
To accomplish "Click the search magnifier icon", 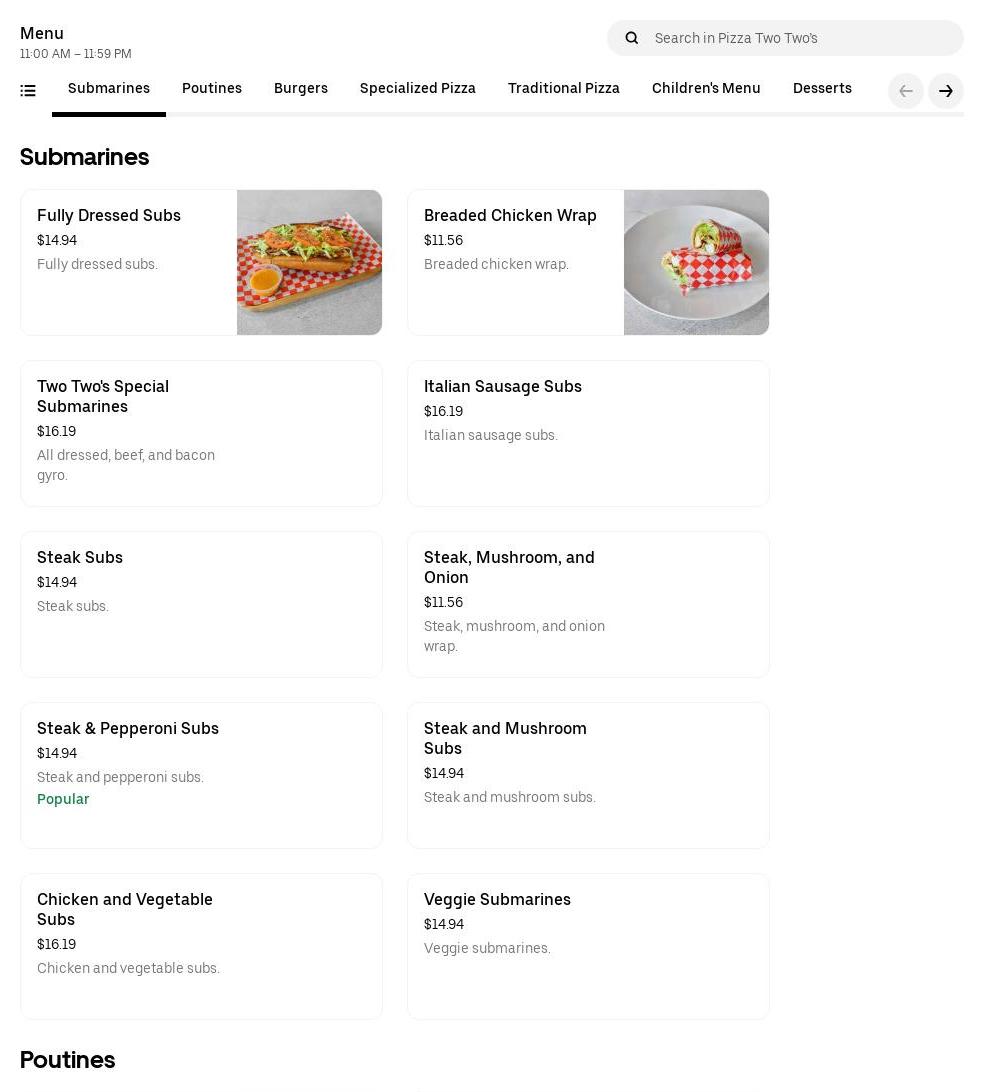I will pos(632,38).
